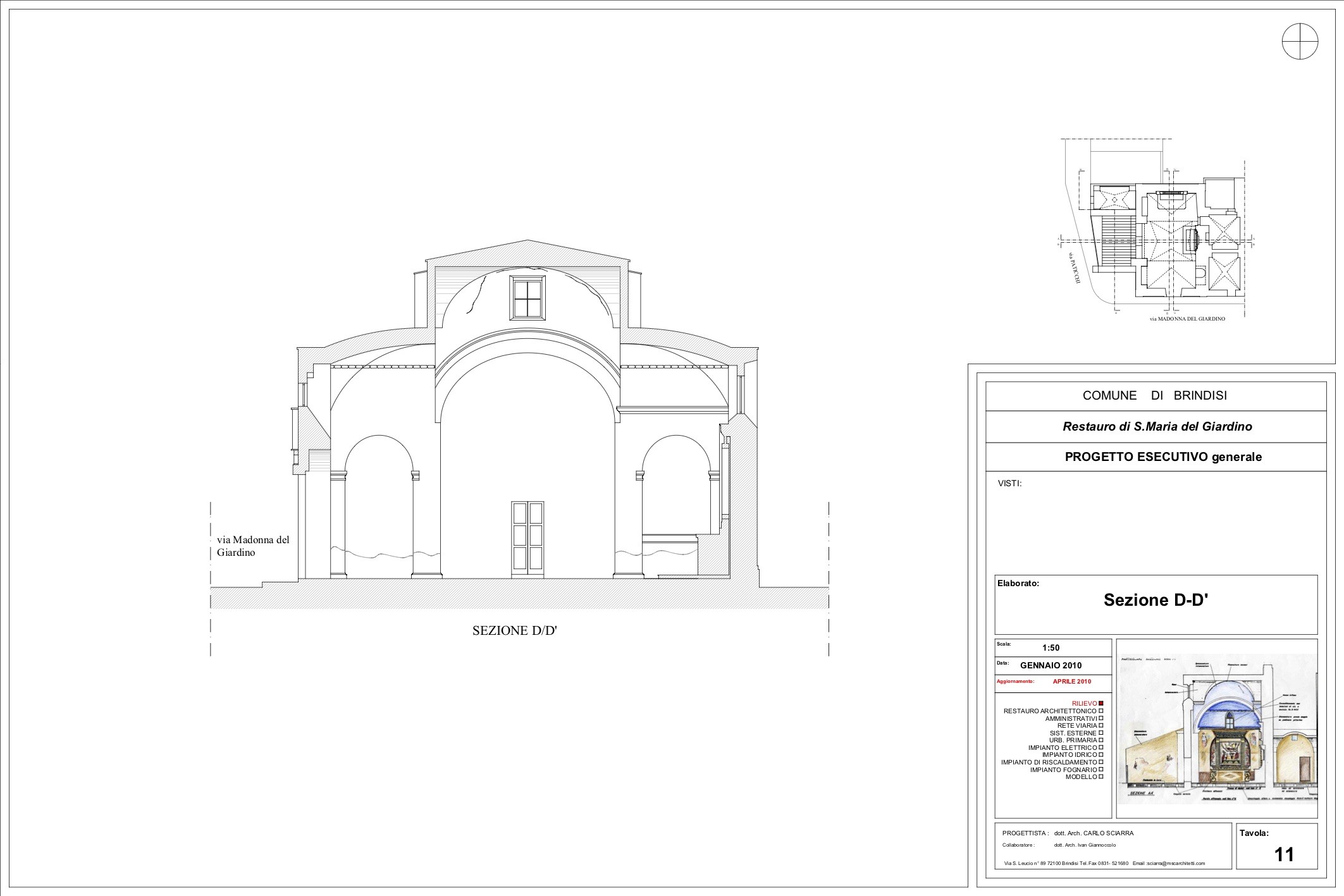Enable the MODELLO checkbox
Viewport: 1344px width, 896px height.
1101,776
